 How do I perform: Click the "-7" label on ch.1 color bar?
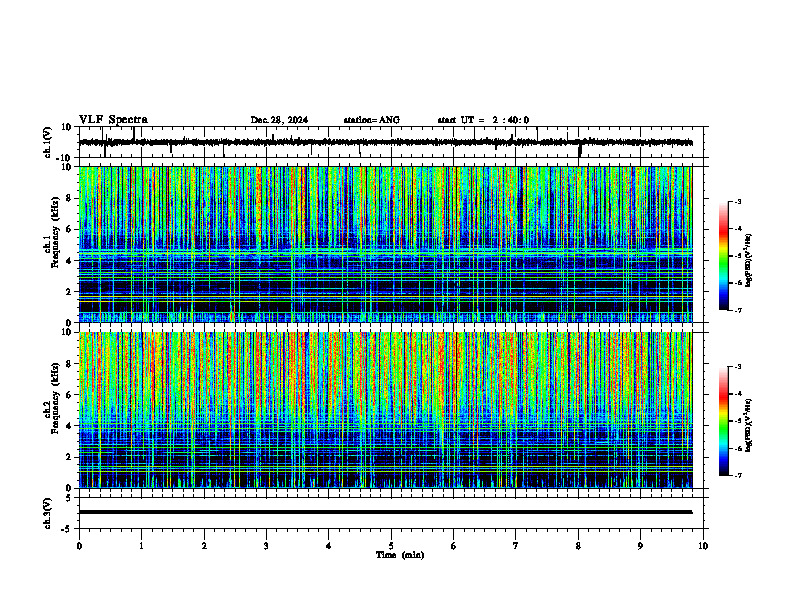point(738,310)
